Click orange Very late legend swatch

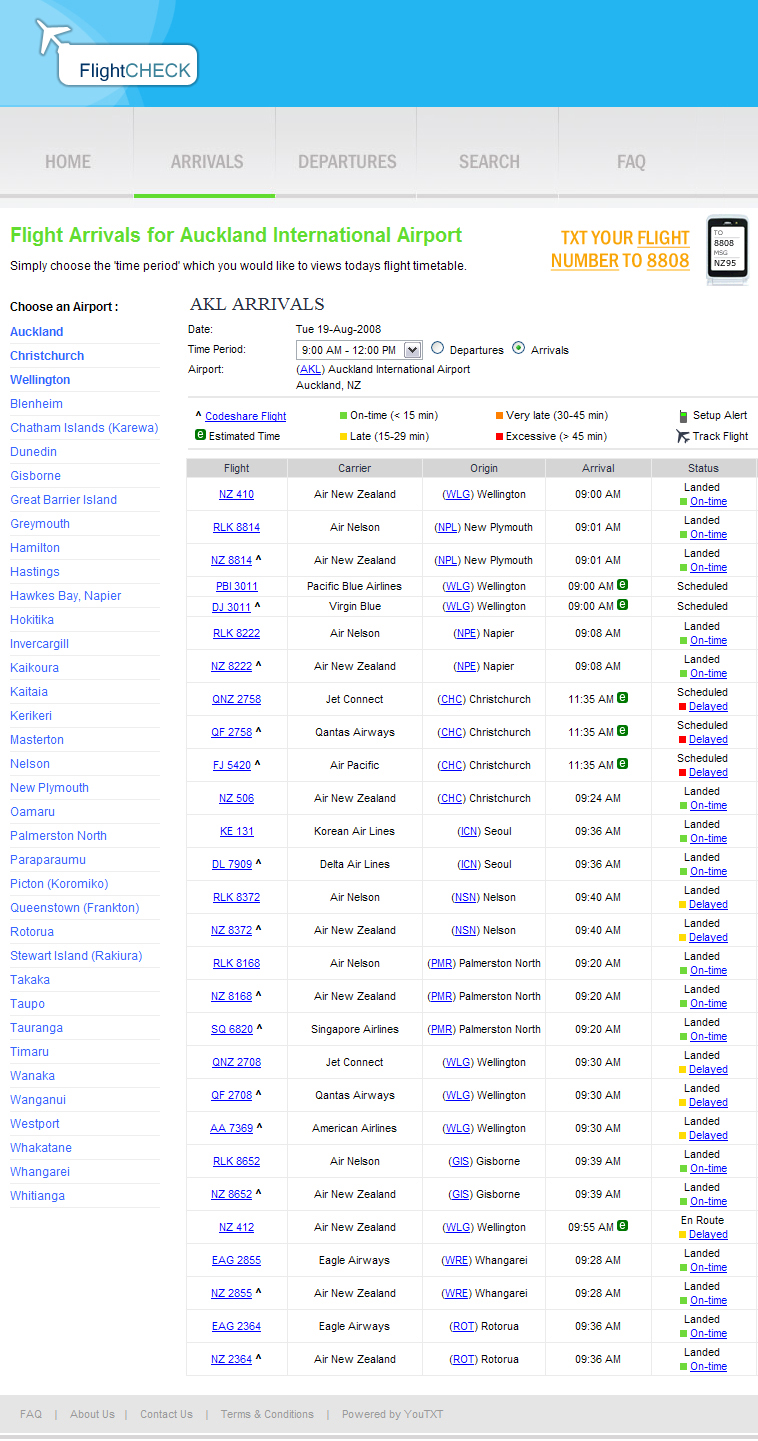click(x=499, y=416)
